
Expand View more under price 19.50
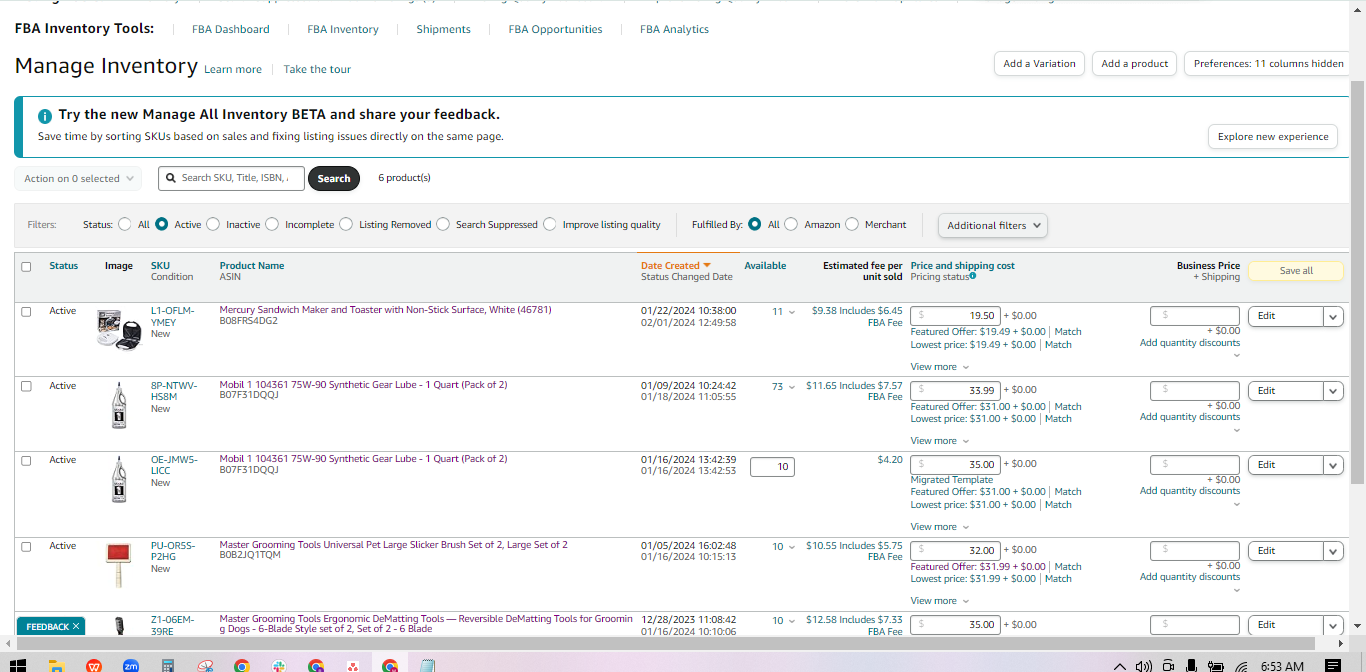click(940, 367)
